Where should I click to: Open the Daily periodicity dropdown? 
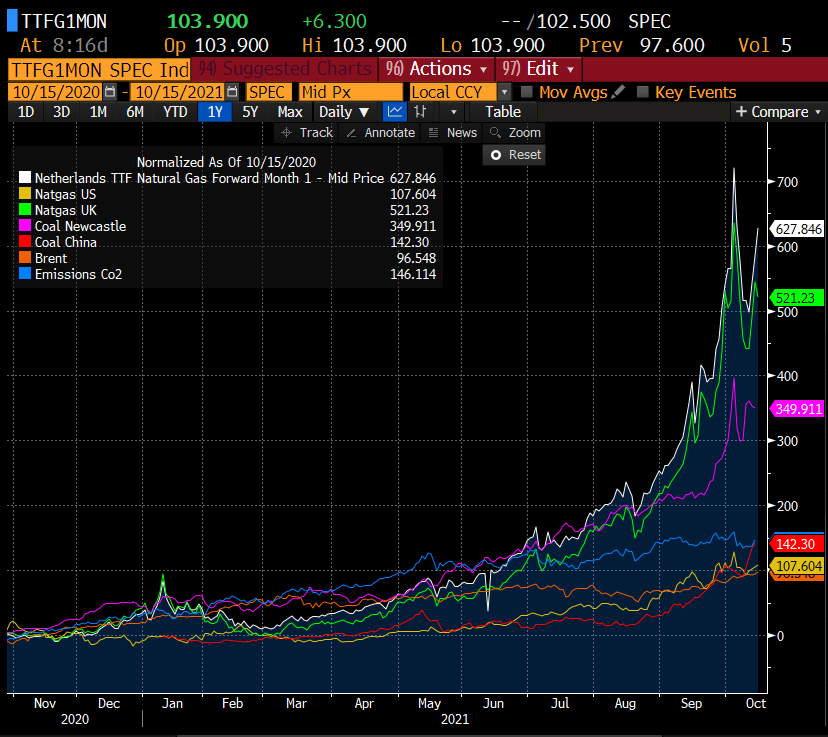(343, 112)
